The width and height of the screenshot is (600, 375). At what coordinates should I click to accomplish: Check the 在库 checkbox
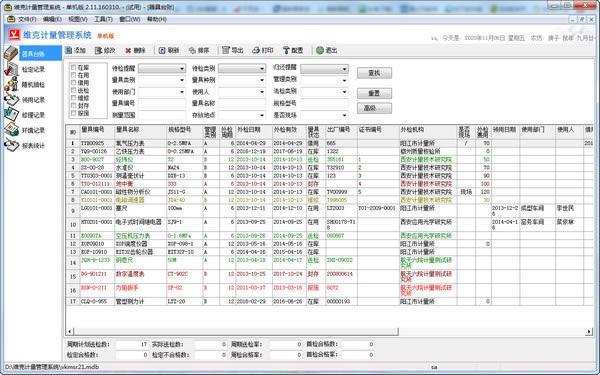click(x=73, y=67)
